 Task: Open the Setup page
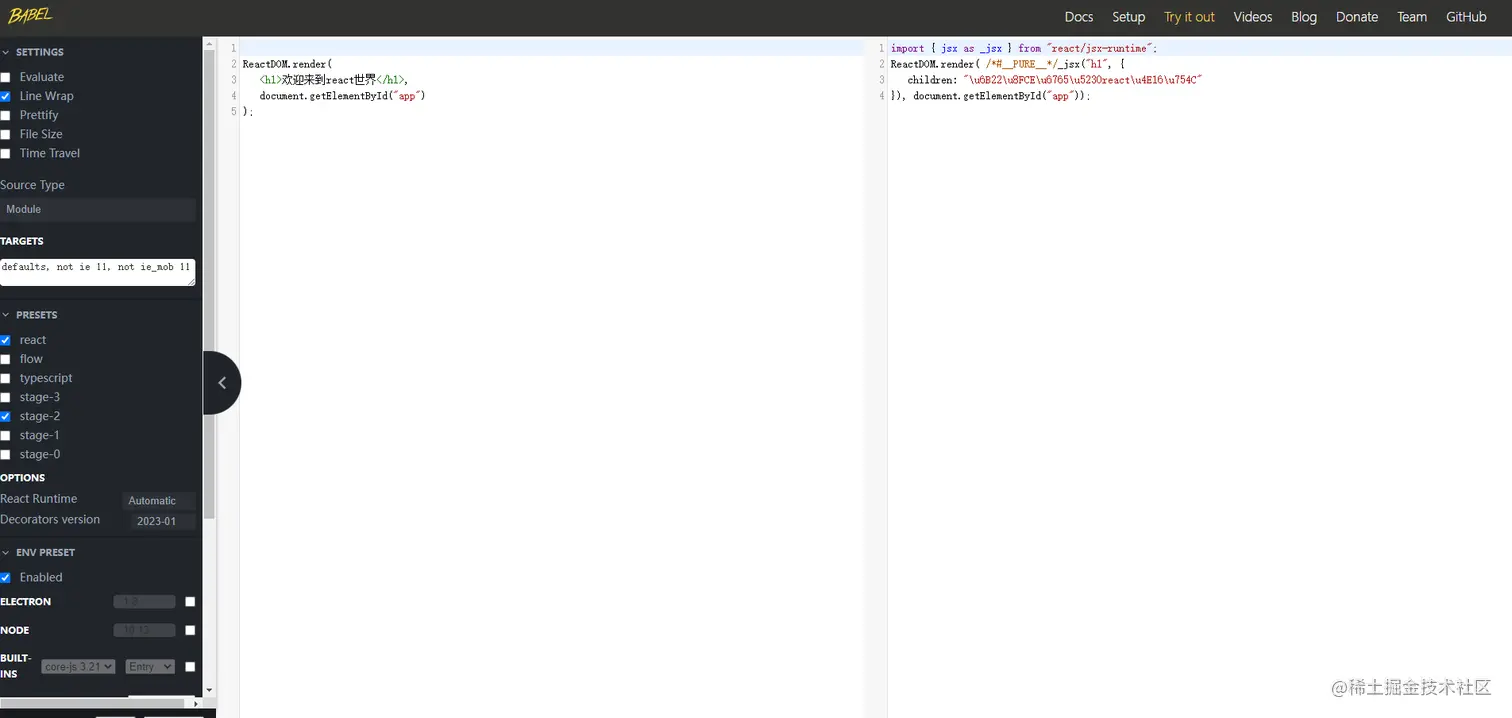pos(1129,17)
